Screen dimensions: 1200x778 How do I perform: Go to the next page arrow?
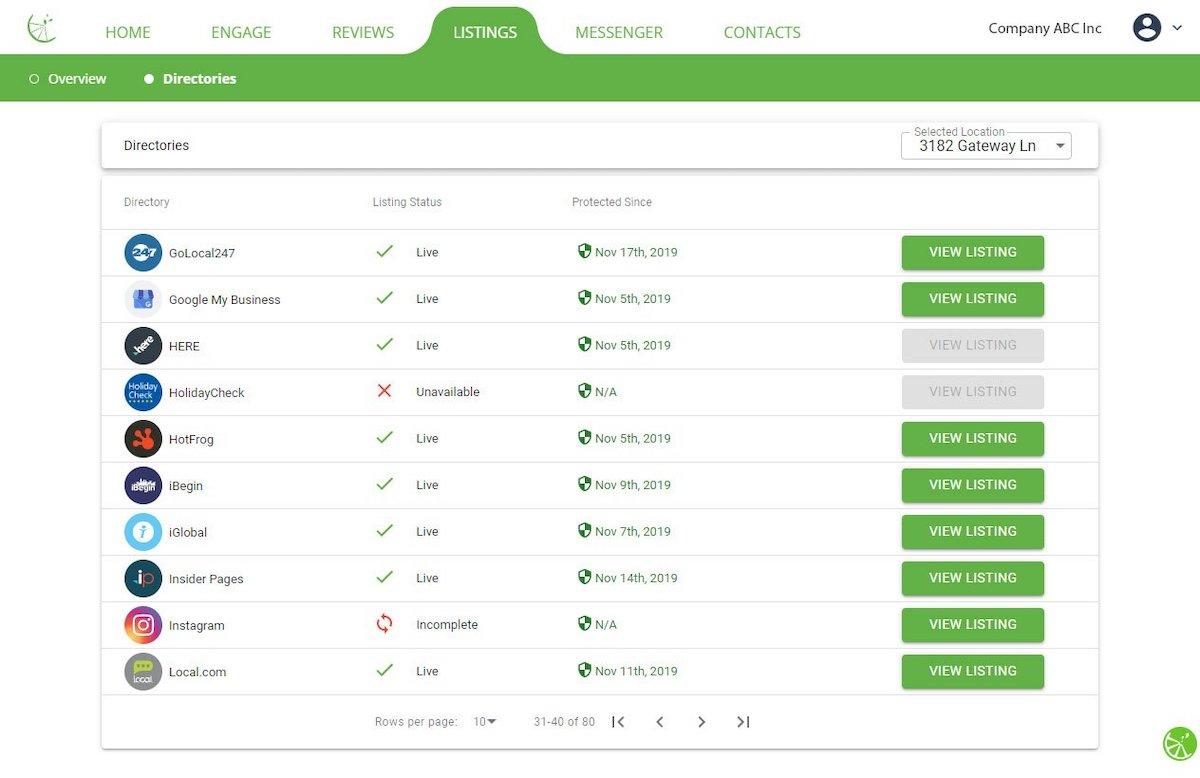coord(701,722)
